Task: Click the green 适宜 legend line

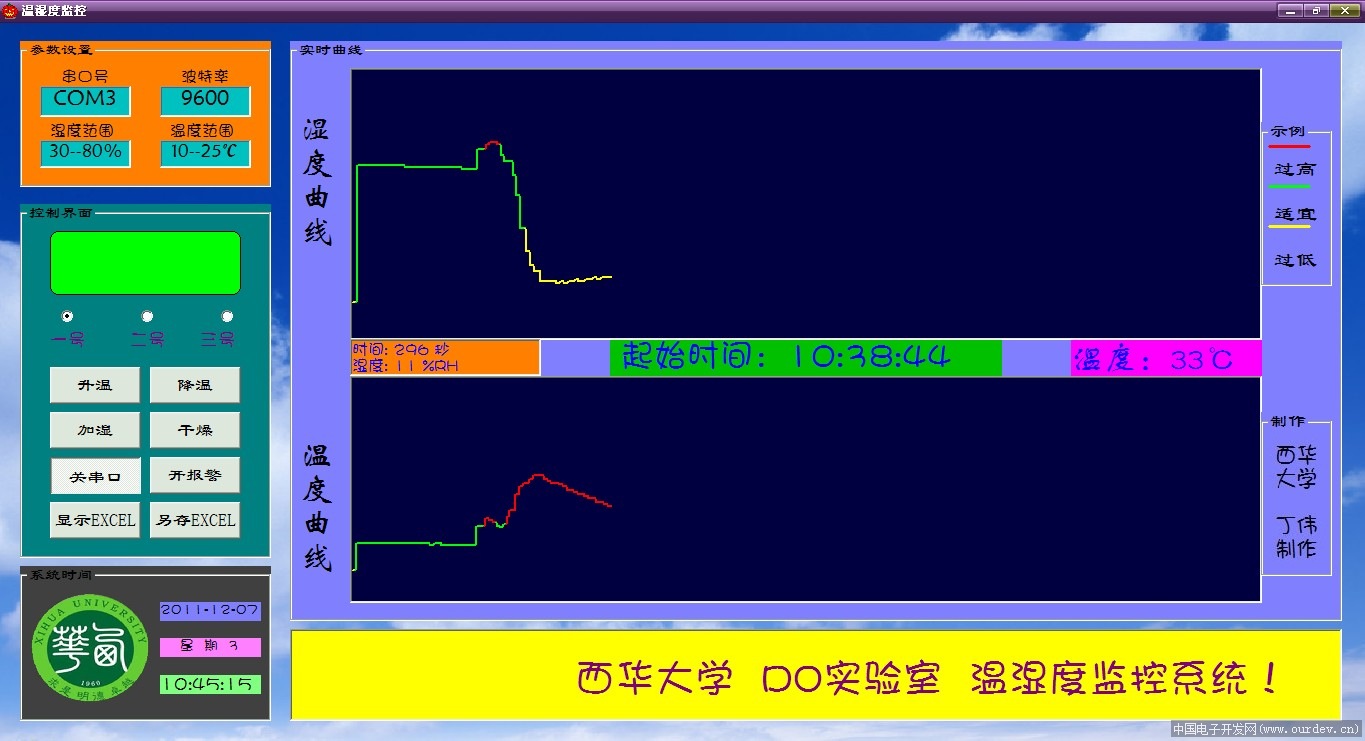Action: pyautogui.click(x=1289, y=186)
